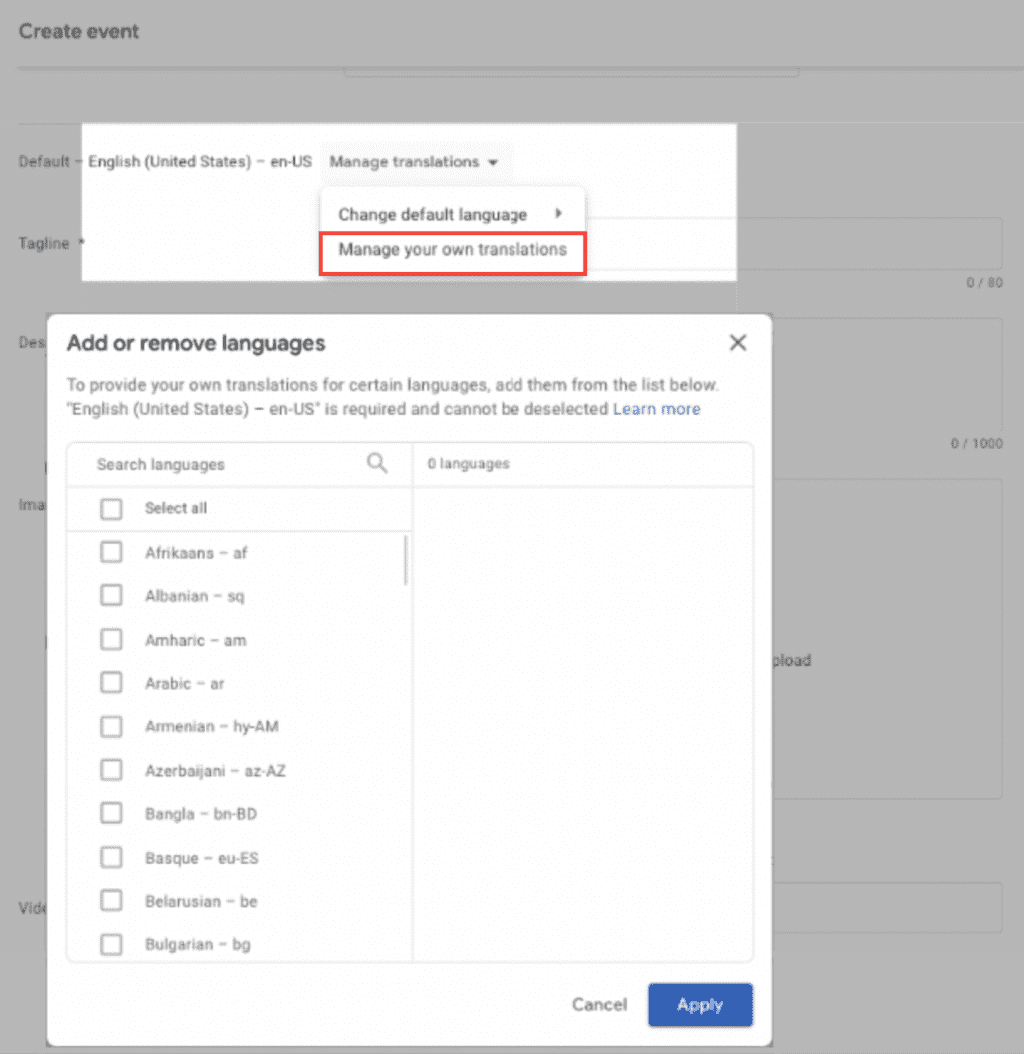
Task: Check the Afrikaans – af checkbox
Action: pyautogui.click(x=111, y=551)
